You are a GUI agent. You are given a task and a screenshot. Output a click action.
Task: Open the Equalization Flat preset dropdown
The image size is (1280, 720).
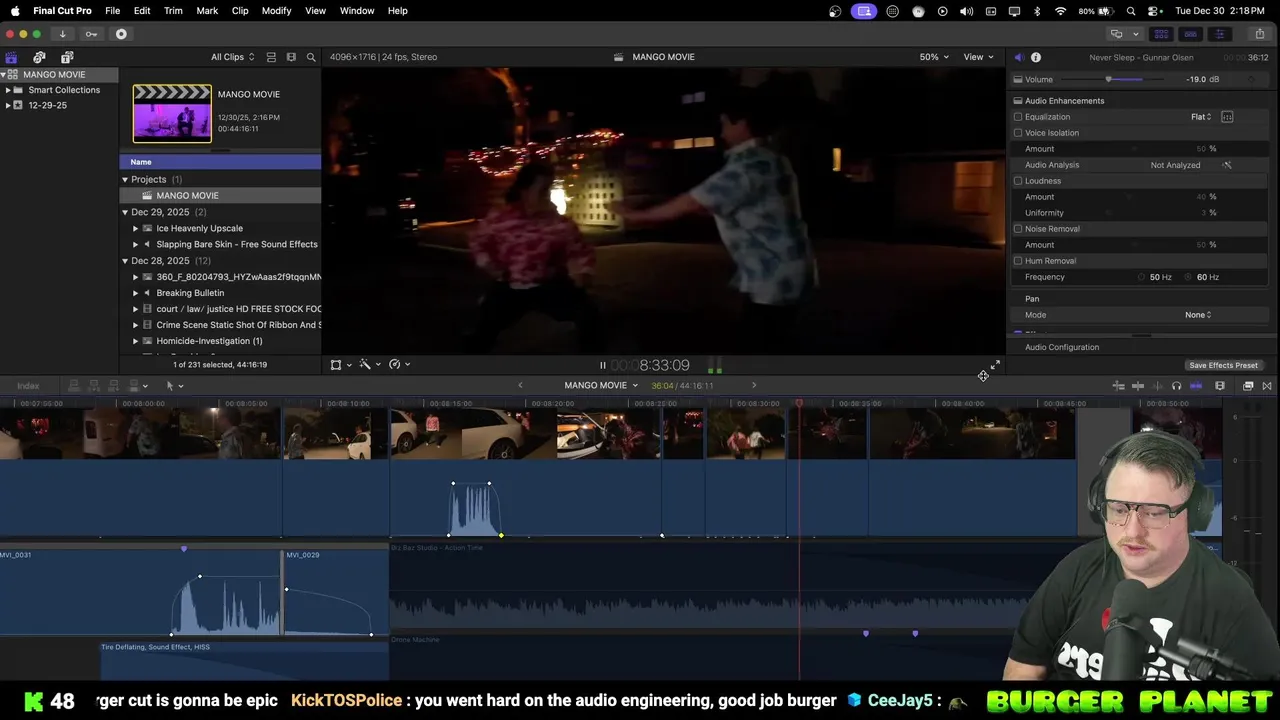tap(1201, 117)
